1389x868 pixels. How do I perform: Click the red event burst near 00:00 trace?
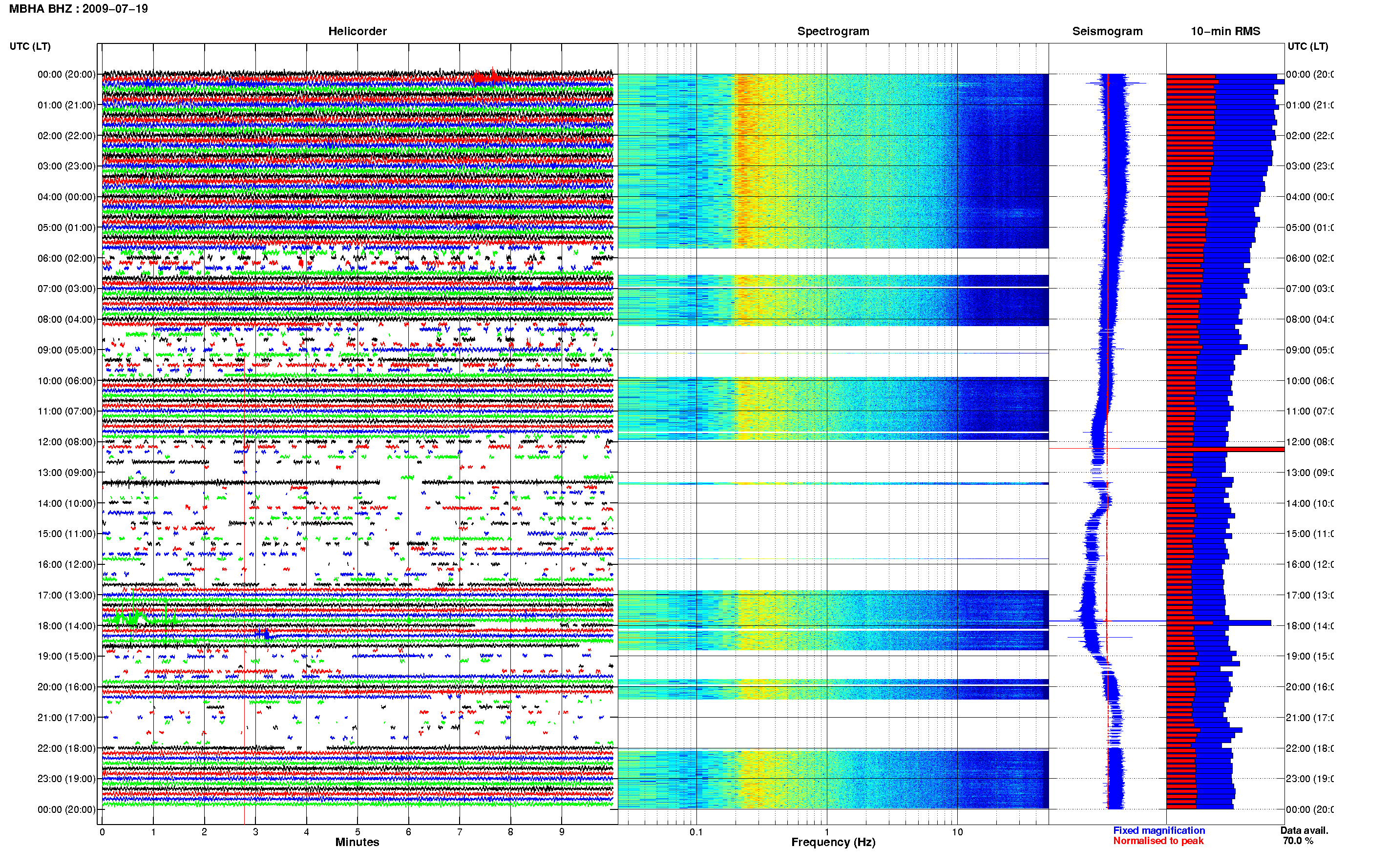pyautogui.click(x=490, y=77)
